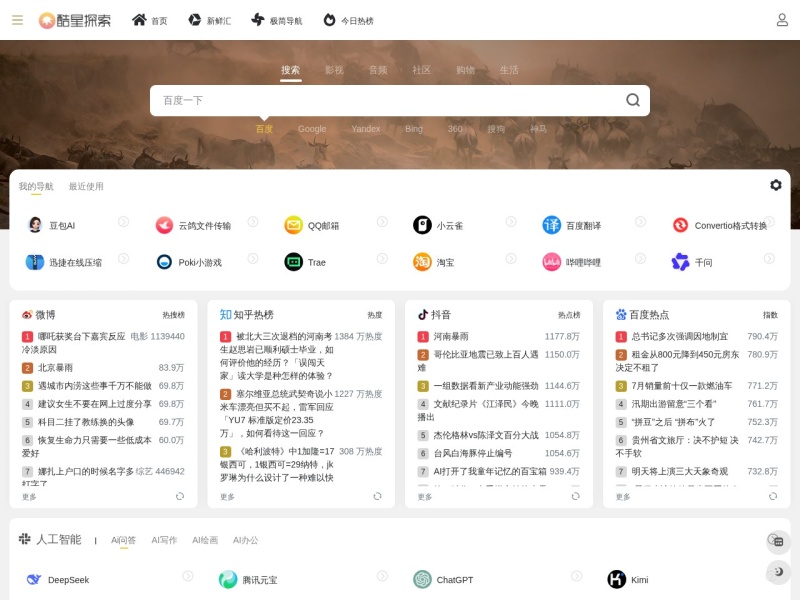Open the QQ邮箱 icon

click(293, 225)
